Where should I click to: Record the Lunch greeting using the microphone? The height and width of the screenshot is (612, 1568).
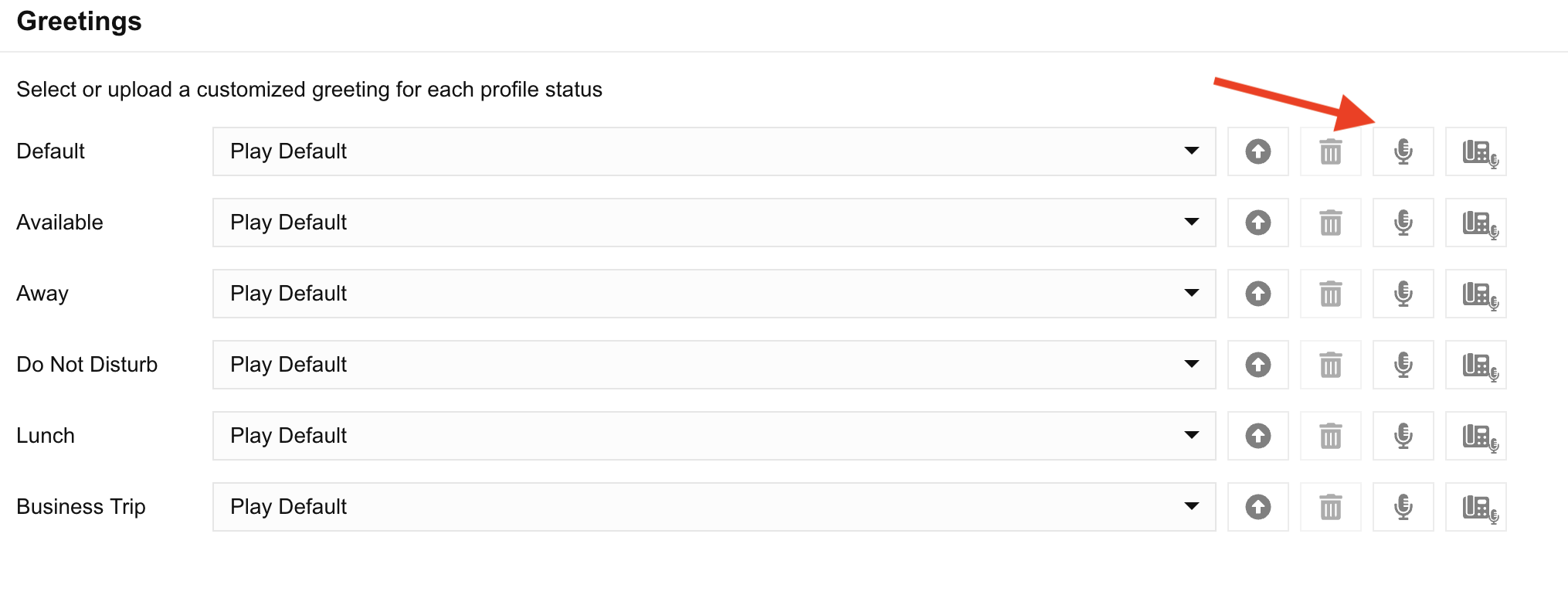(x=1403, y=436)
